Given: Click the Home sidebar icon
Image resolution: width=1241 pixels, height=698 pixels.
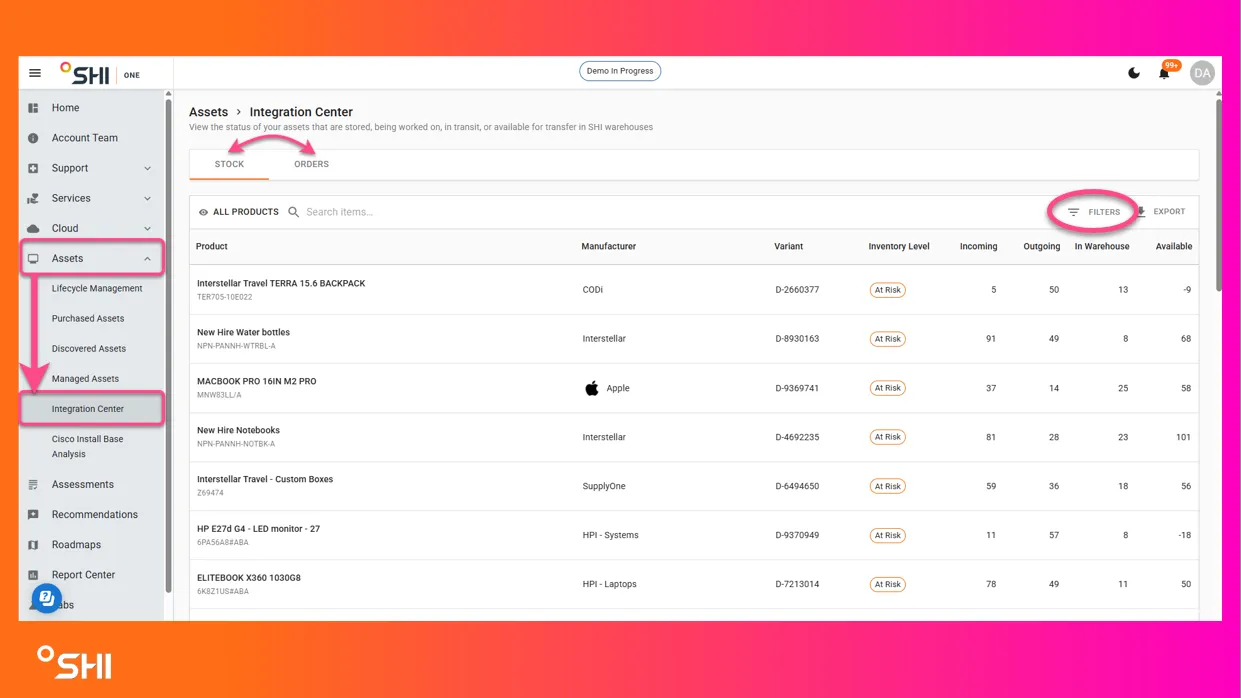Looking at the screenshot, I should [x=33, y=108].
